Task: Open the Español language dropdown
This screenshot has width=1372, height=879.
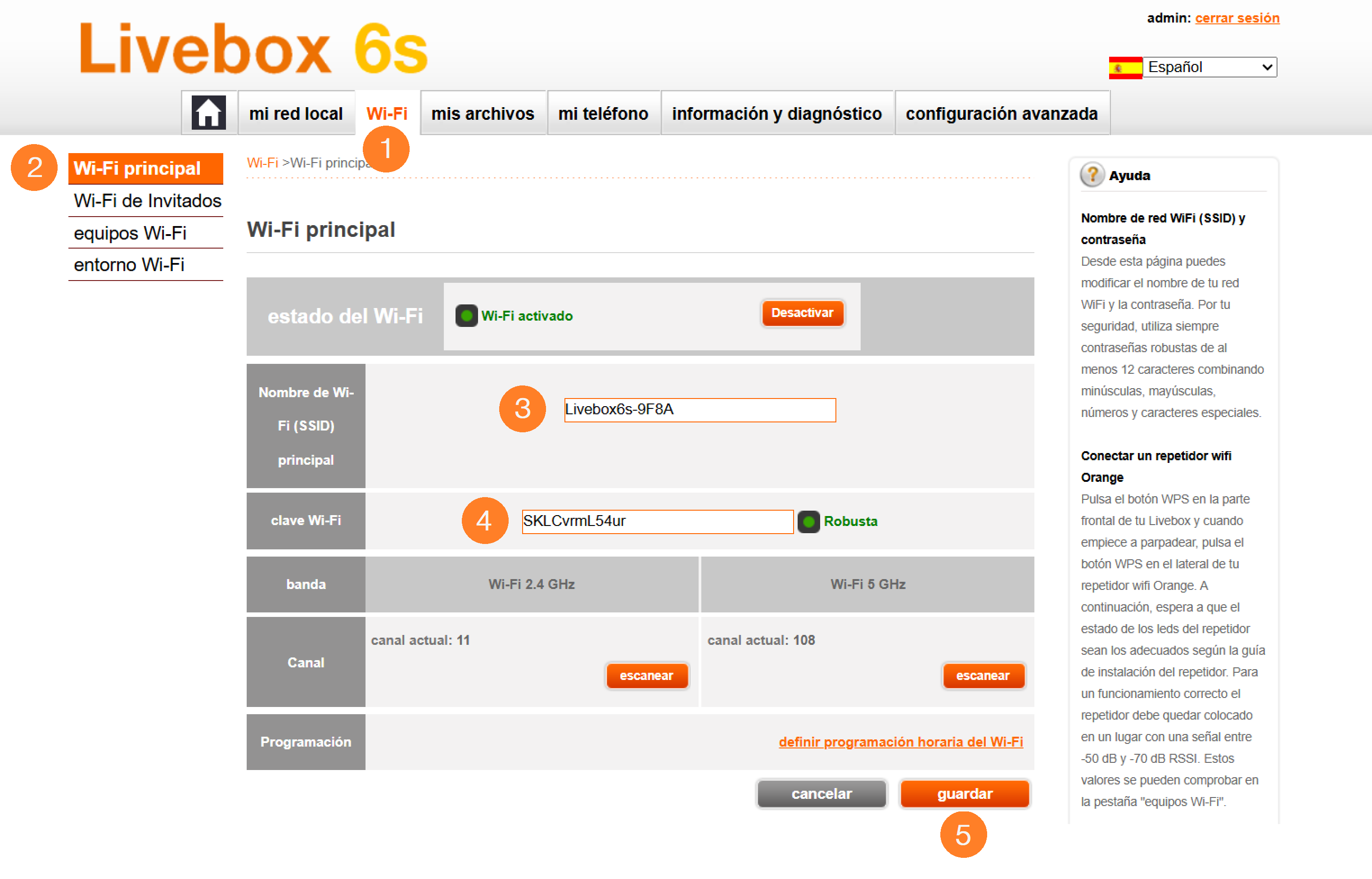Action: pyautogui.click(x=1210, y=68)
